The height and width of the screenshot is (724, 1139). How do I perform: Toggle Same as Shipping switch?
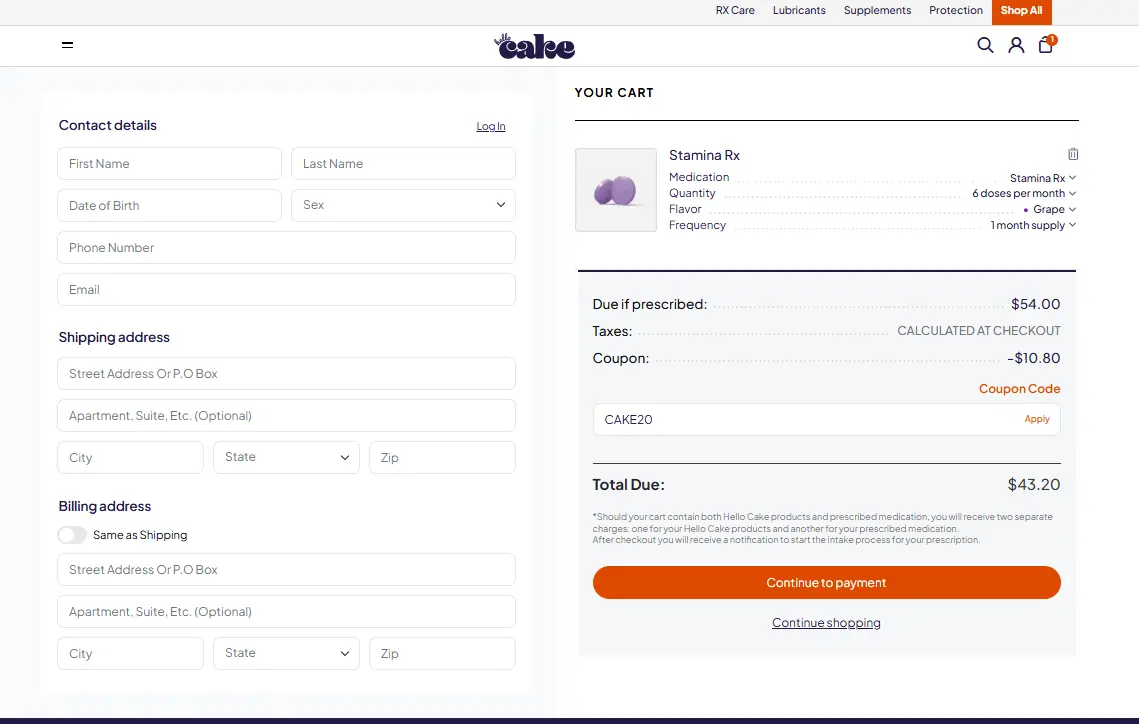(x=72, y=535)
